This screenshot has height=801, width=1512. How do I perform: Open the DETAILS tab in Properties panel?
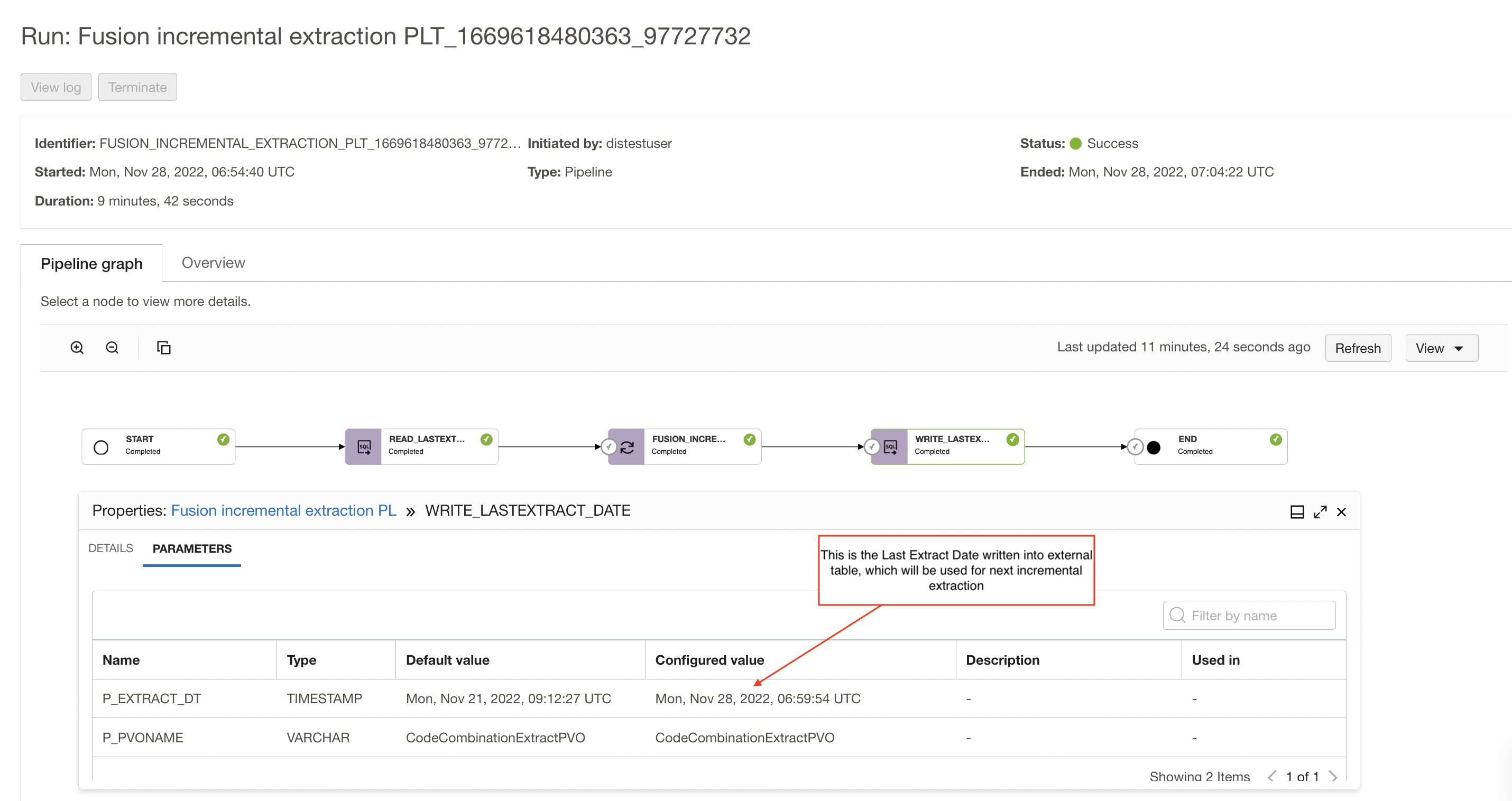click(110, 548)
